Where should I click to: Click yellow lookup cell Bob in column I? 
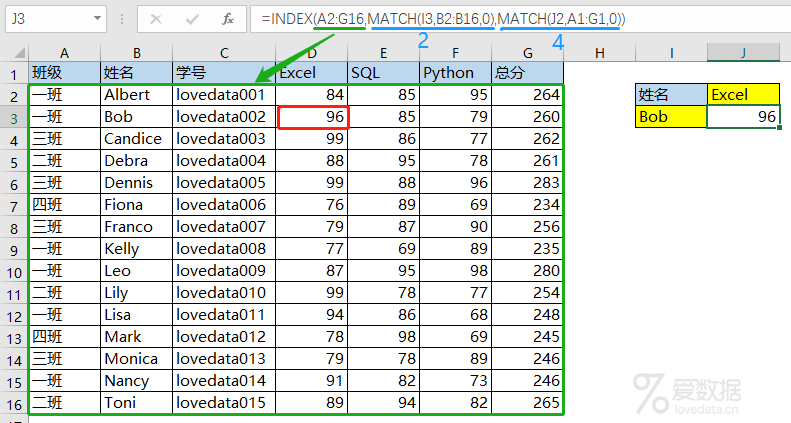tap(671, 117)
